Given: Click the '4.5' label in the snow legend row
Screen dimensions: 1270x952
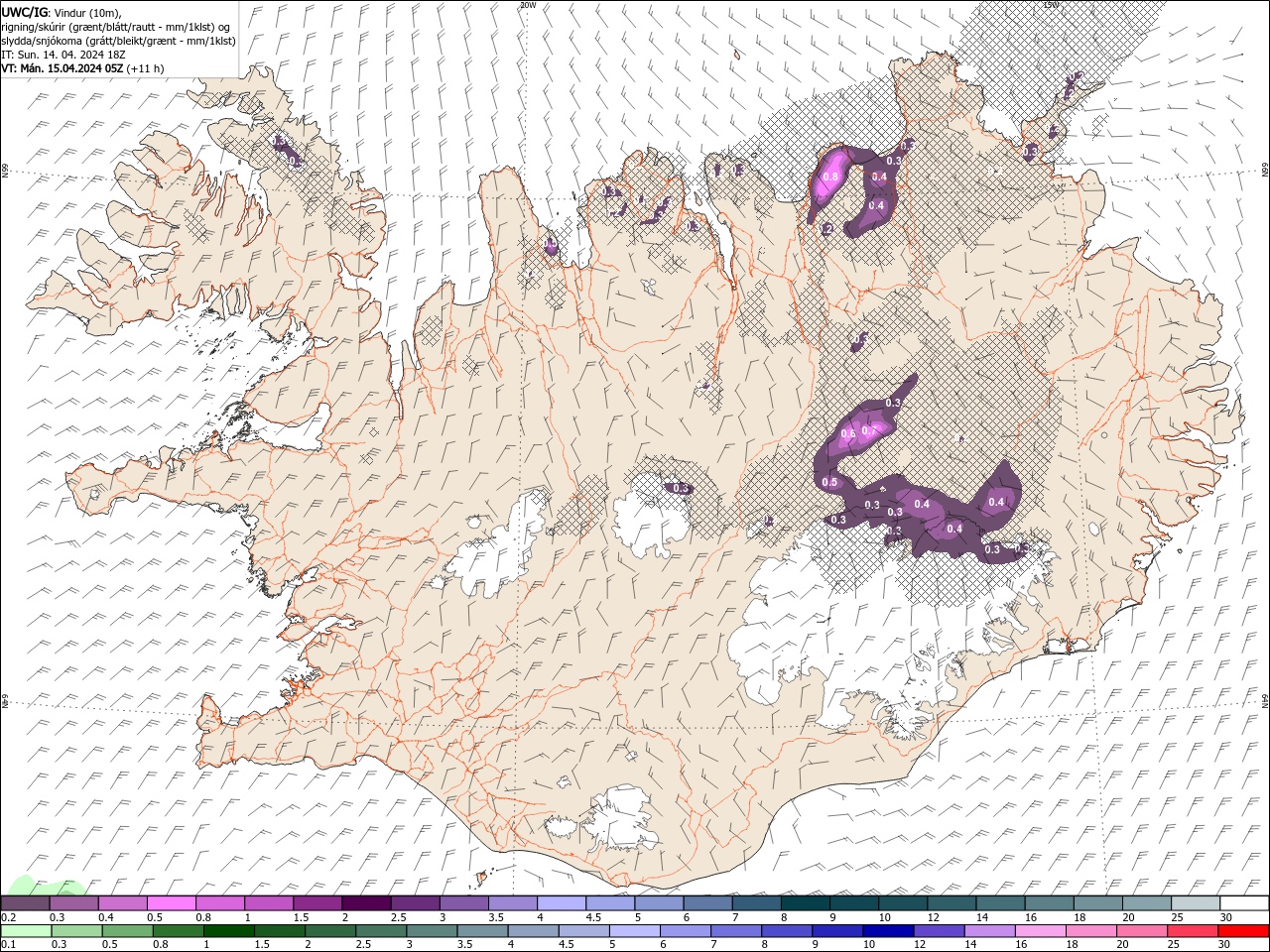Looking at the screenshot, I should 593,917.
